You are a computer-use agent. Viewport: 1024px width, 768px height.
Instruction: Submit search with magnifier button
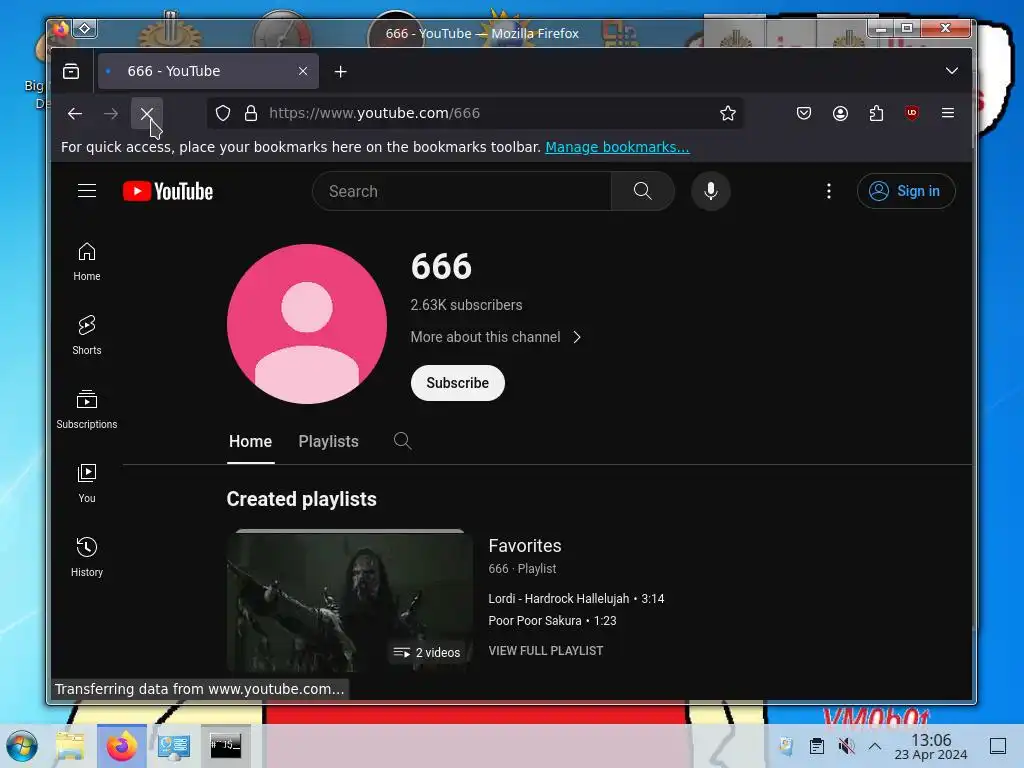click(643, 191)
